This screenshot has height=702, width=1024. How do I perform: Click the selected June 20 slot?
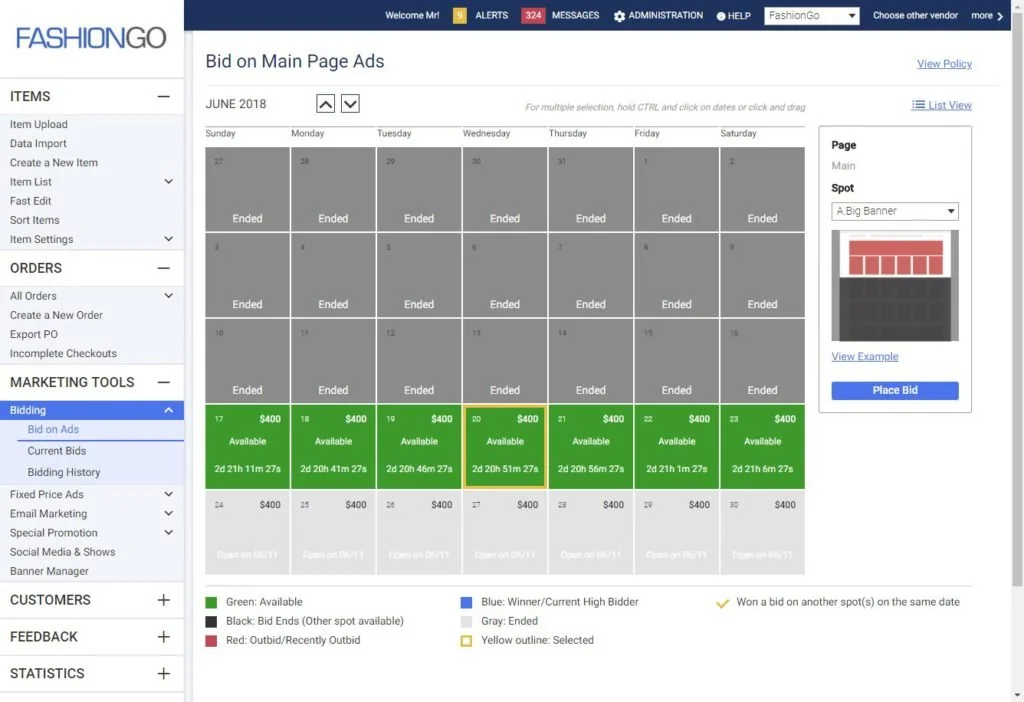click(x=505, y=447)
